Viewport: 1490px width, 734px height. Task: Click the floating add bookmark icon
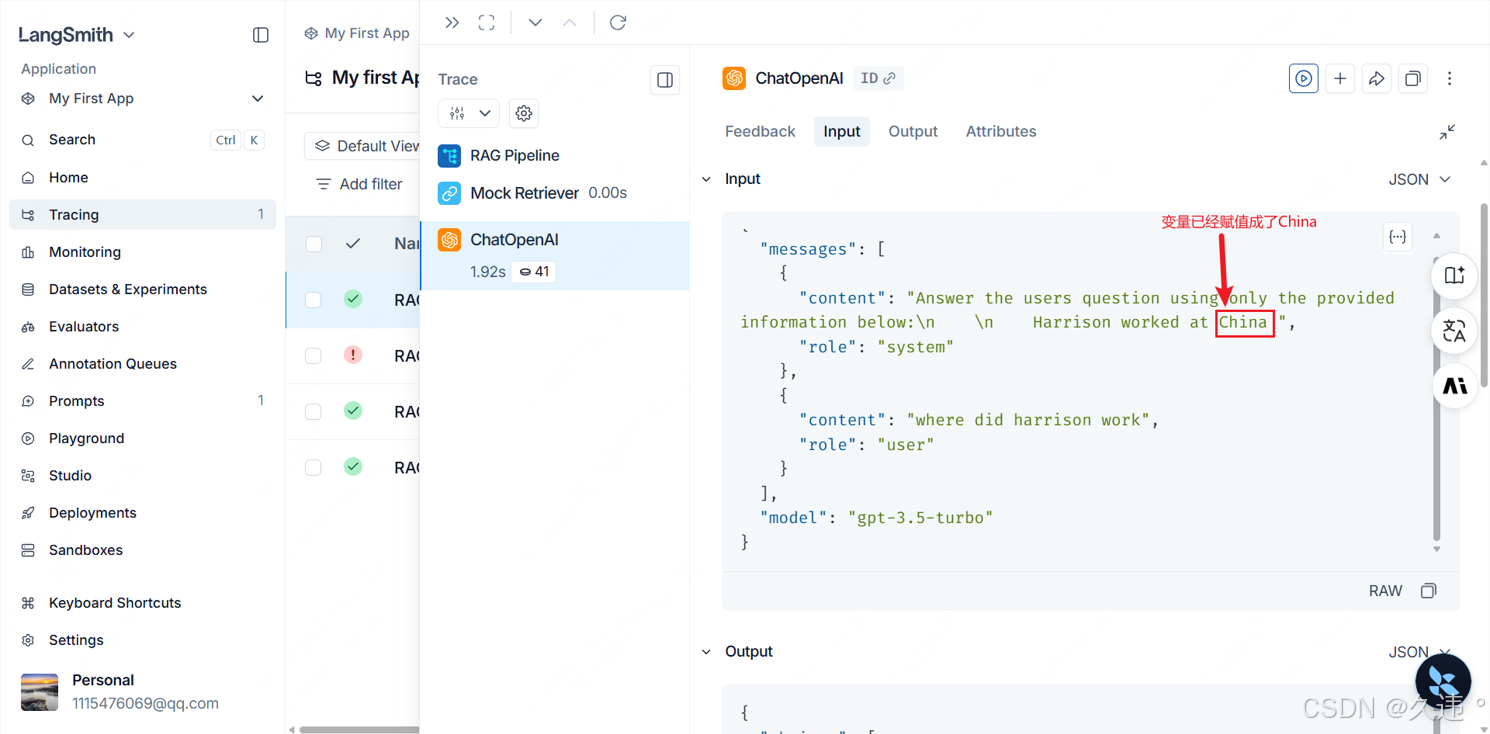[x=1454, y=276]
